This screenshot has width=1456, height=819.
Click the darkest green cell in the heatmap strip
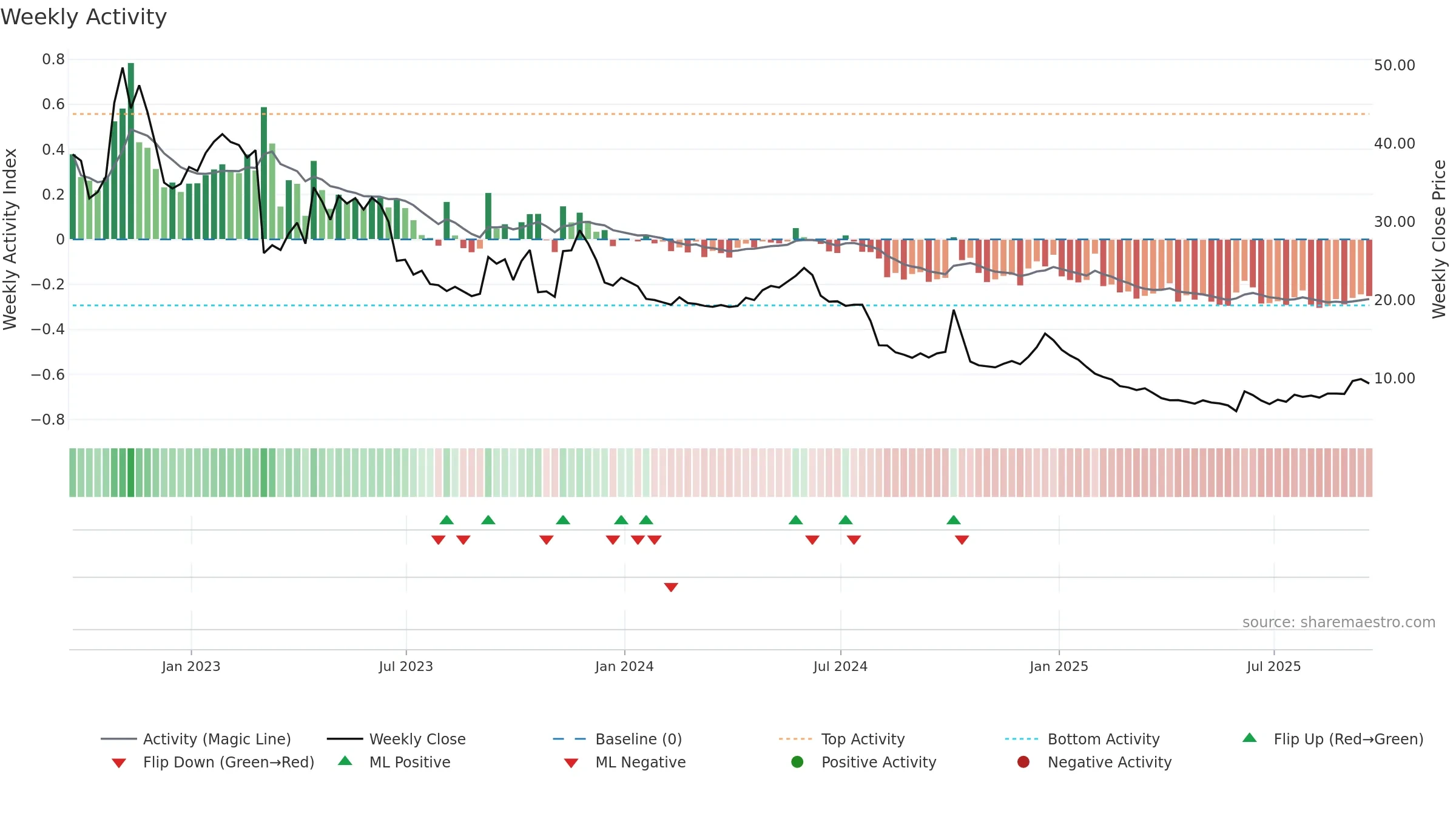(131, 473)
